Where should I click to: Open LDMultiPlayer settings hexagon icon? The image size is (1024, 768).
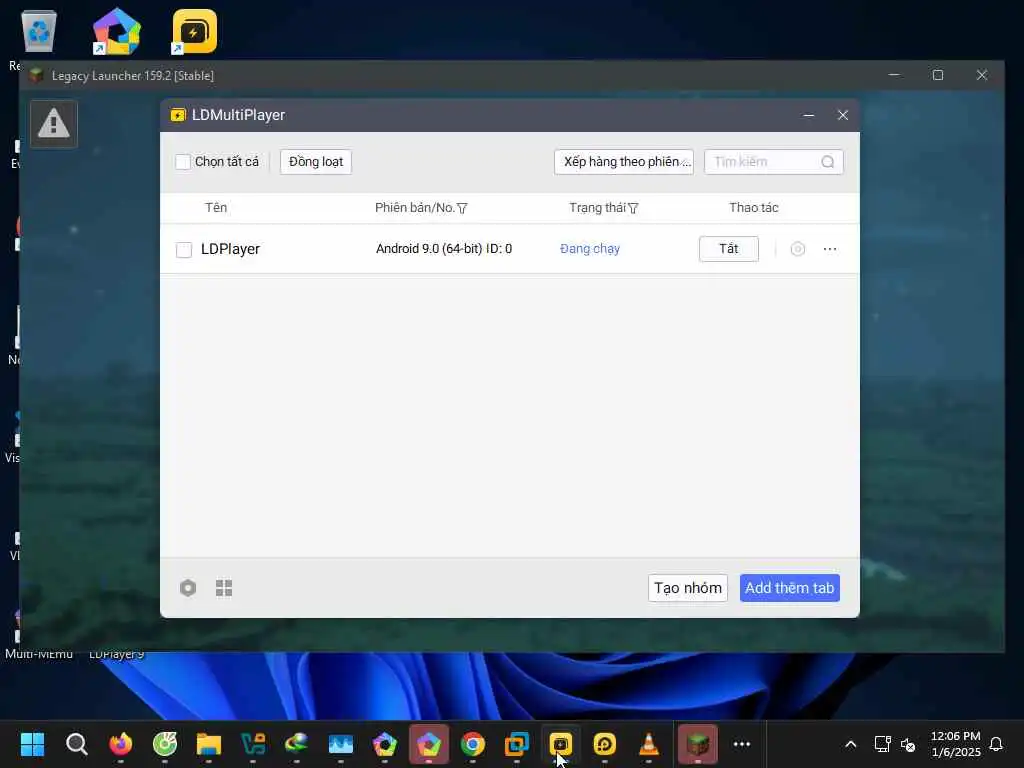(188, 588)
